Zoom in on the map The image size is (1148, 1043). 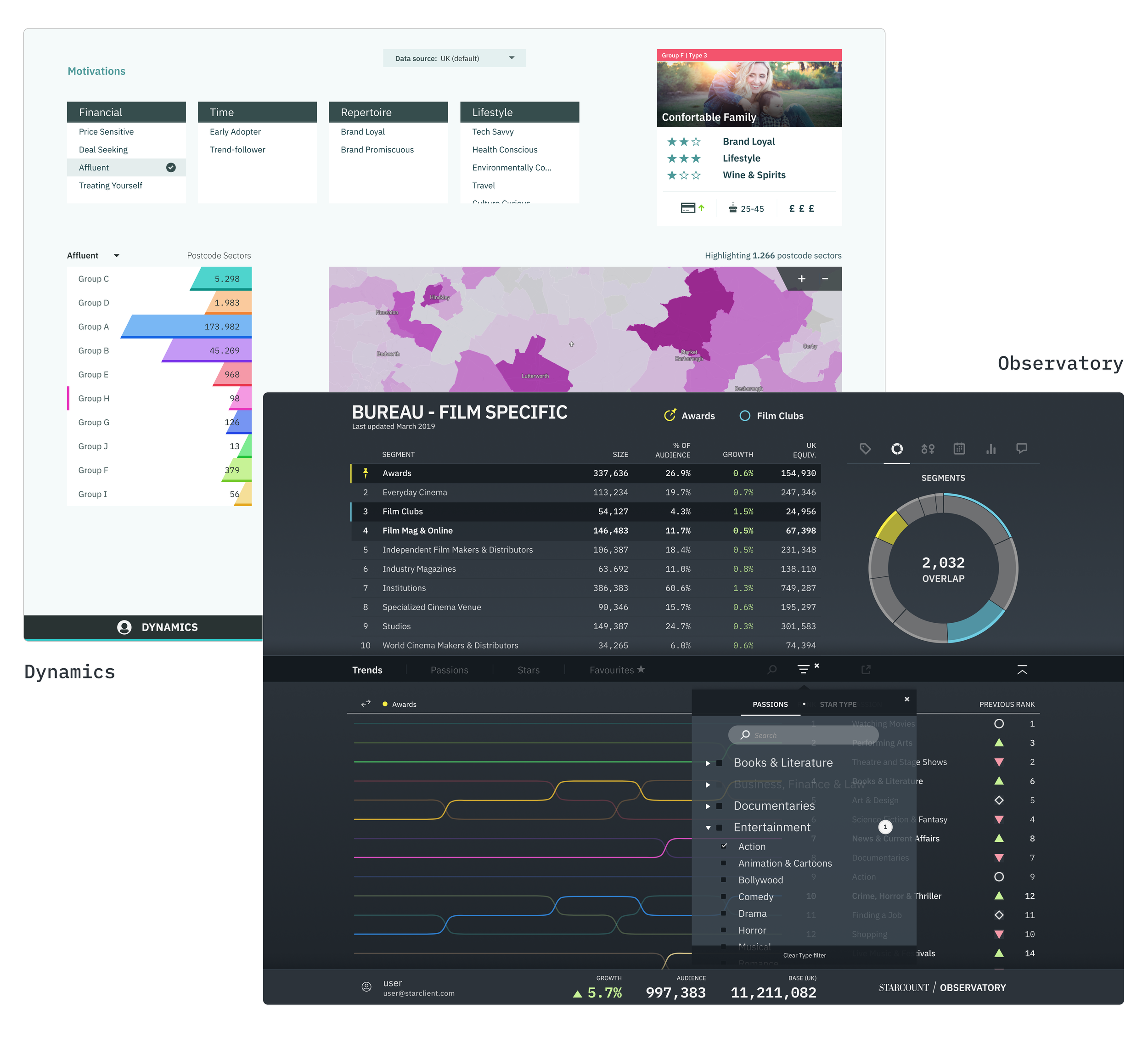click(x=801, y=279)
